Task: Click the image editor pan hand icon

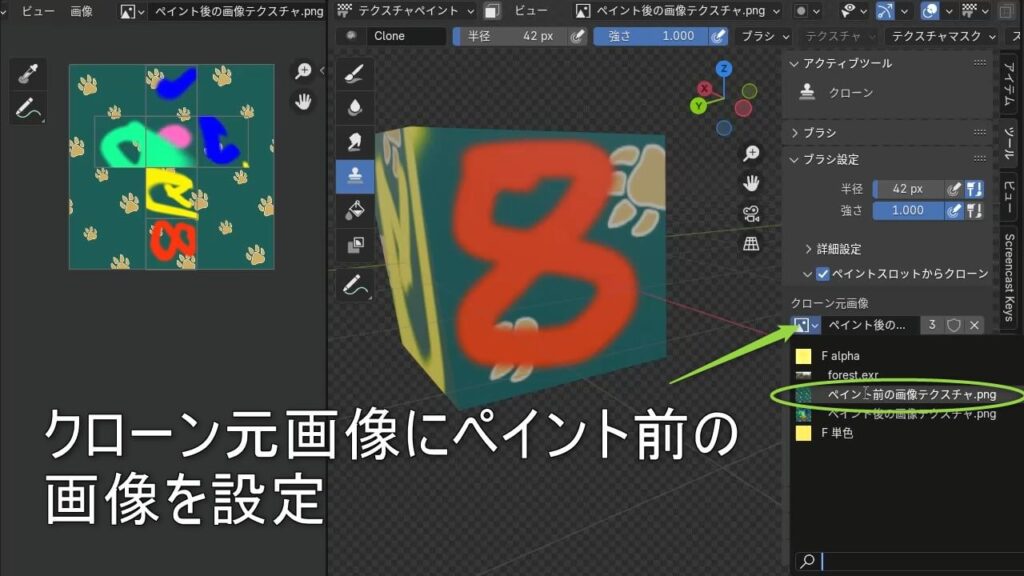Action: tap(303, 102)
